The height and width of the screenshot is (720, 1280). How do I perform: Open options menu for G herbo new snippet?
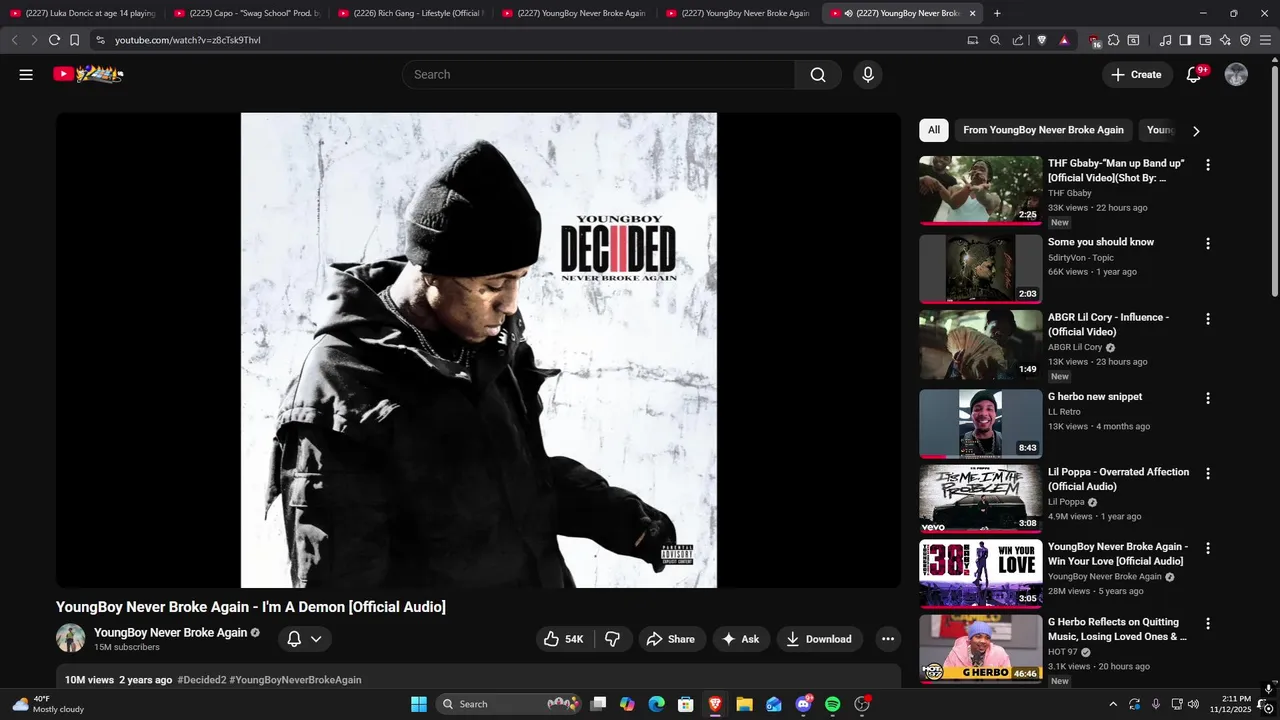1208,398
